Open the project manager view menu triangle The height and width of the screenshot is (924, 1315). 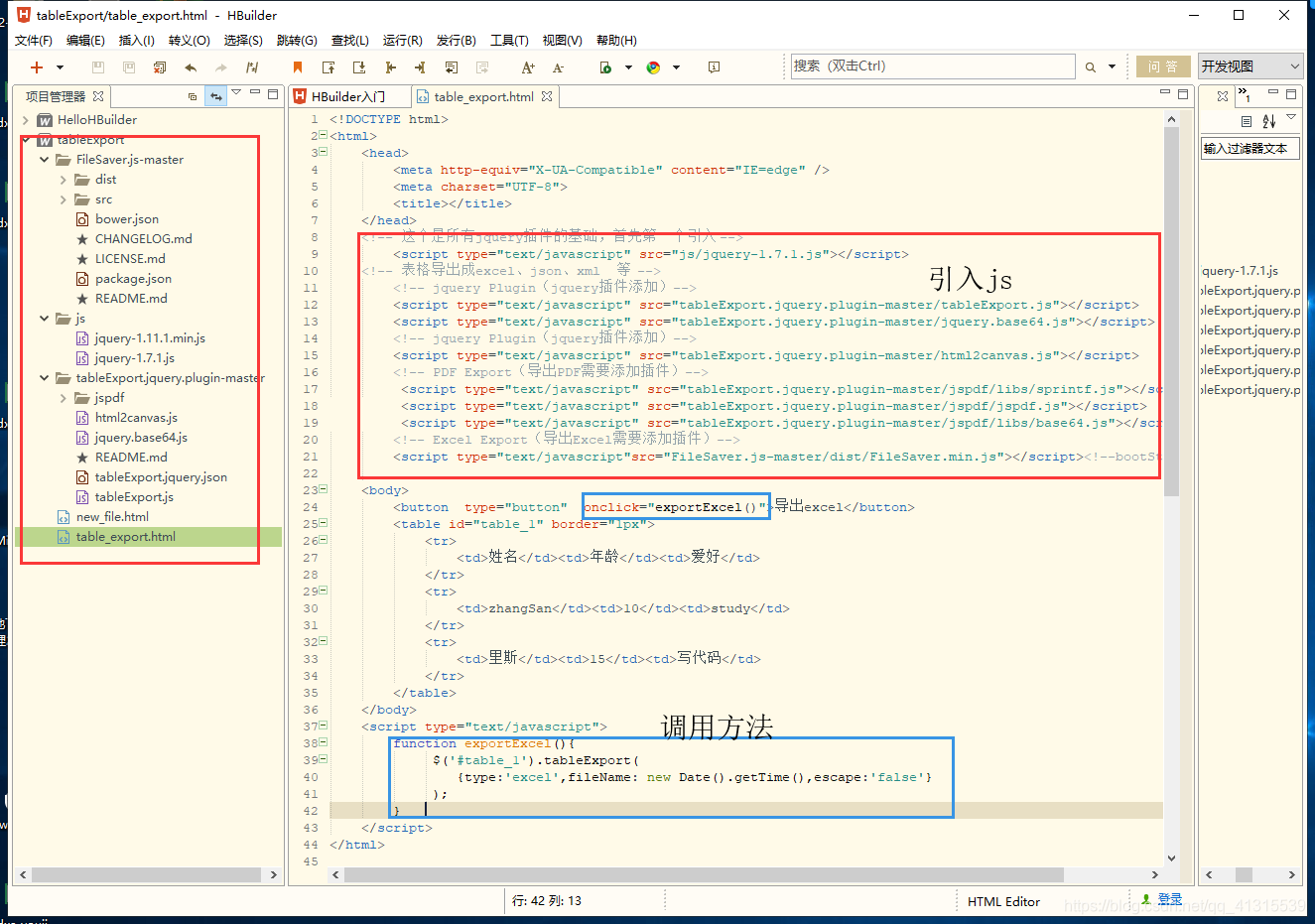tap(236, 93)
